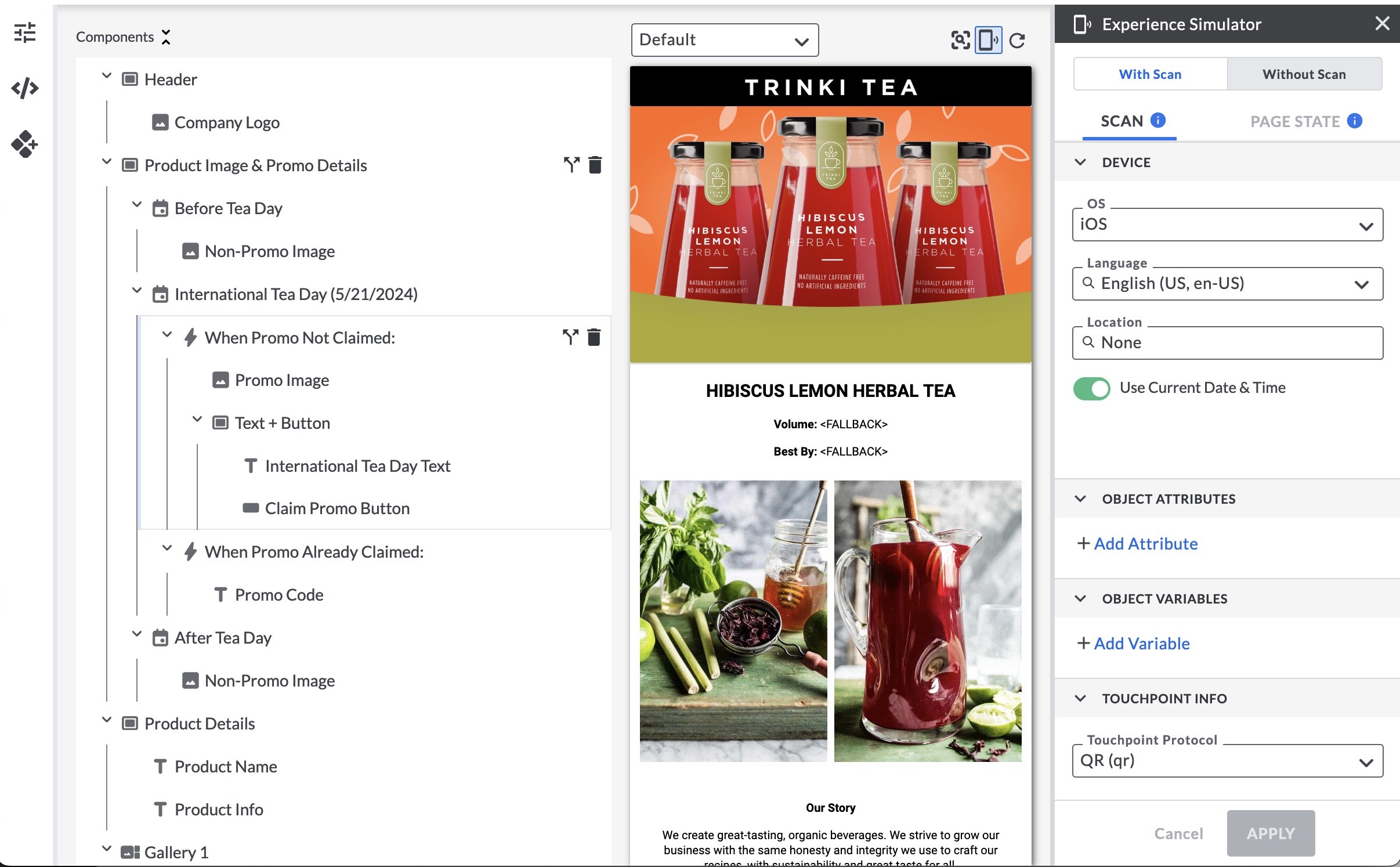The width and height of the screenshot is (1400, 867).
Task: Click the Promo Image picture icon
Action: tap(220, 380)
